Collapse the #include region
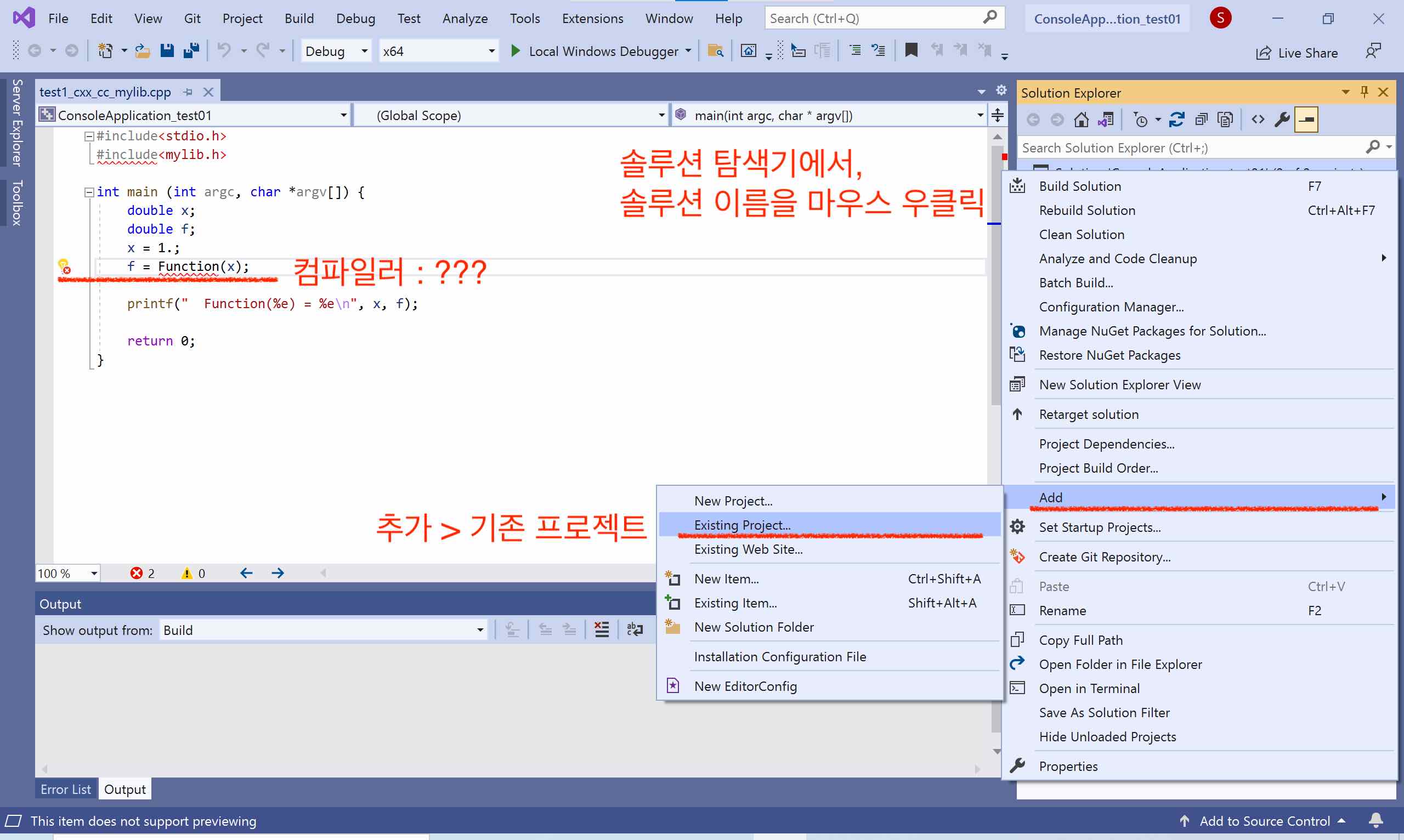Viewport: 1404px width, 840px height. click(89, 137)
